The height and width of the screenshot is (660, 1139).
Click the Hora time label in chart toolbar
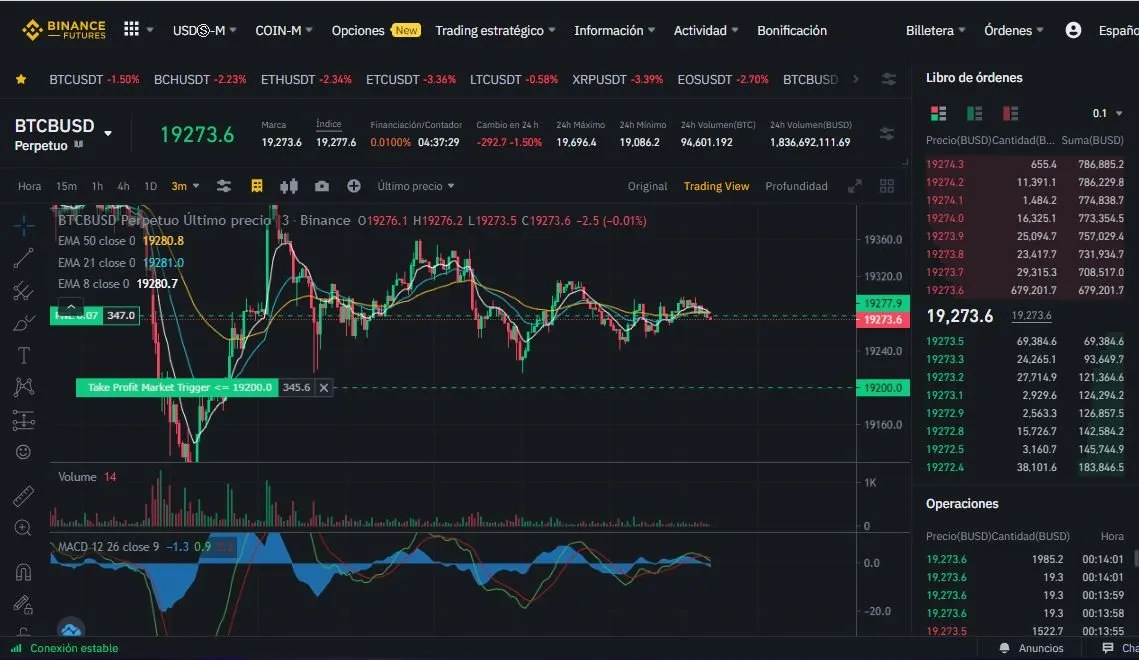tap(29, 187)
